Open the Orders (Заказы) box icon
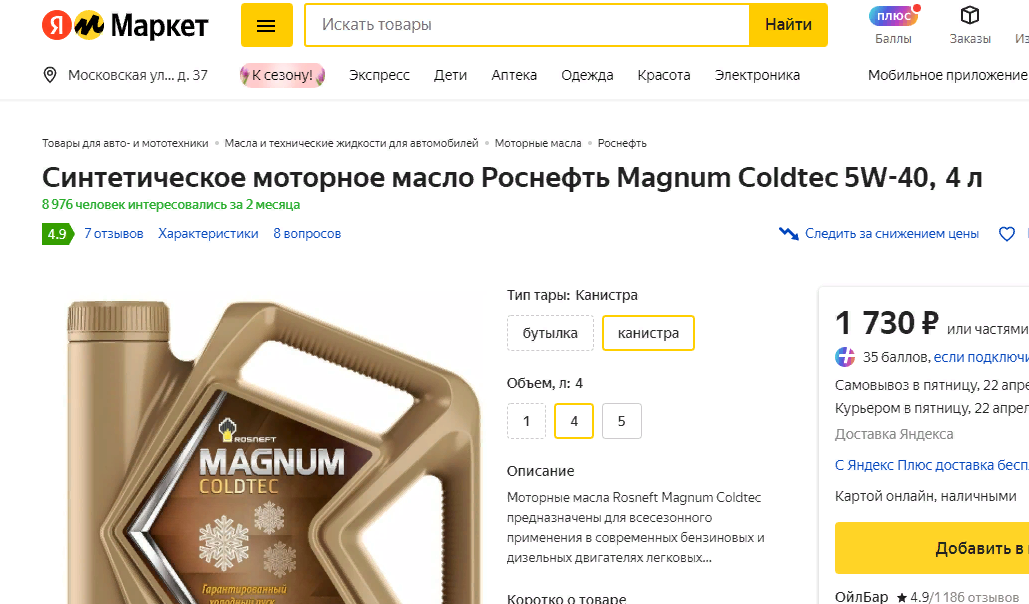The width and height of the screenshot is (1029, 604). point(969,15)
